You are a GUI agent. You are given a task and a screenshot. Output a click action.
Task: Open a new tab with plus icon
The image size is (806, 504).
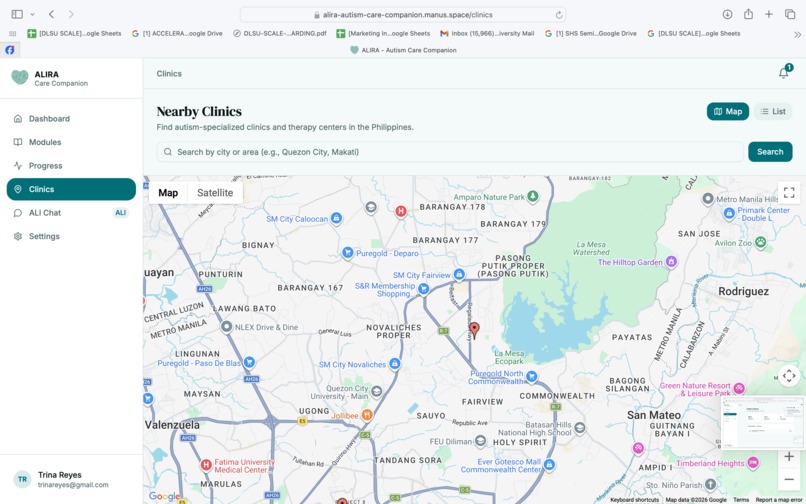pyautogui.click(x=768, y=14)
